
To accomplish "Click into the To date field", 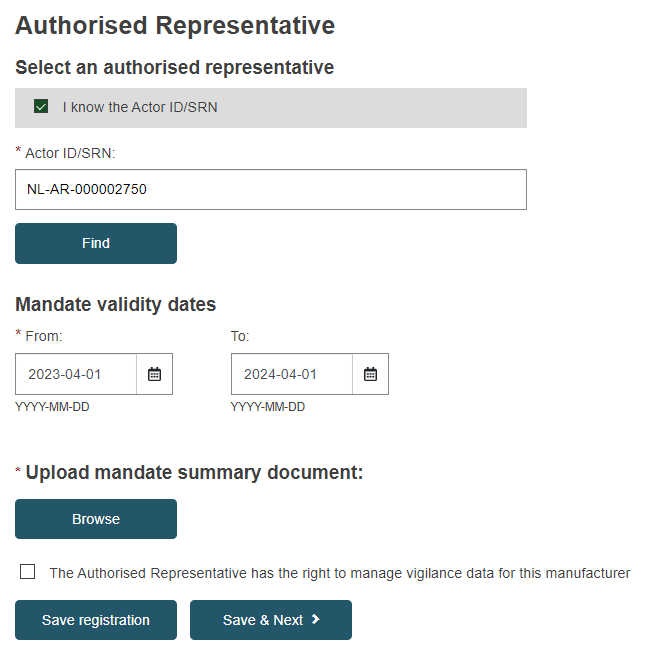I will 292,374.
